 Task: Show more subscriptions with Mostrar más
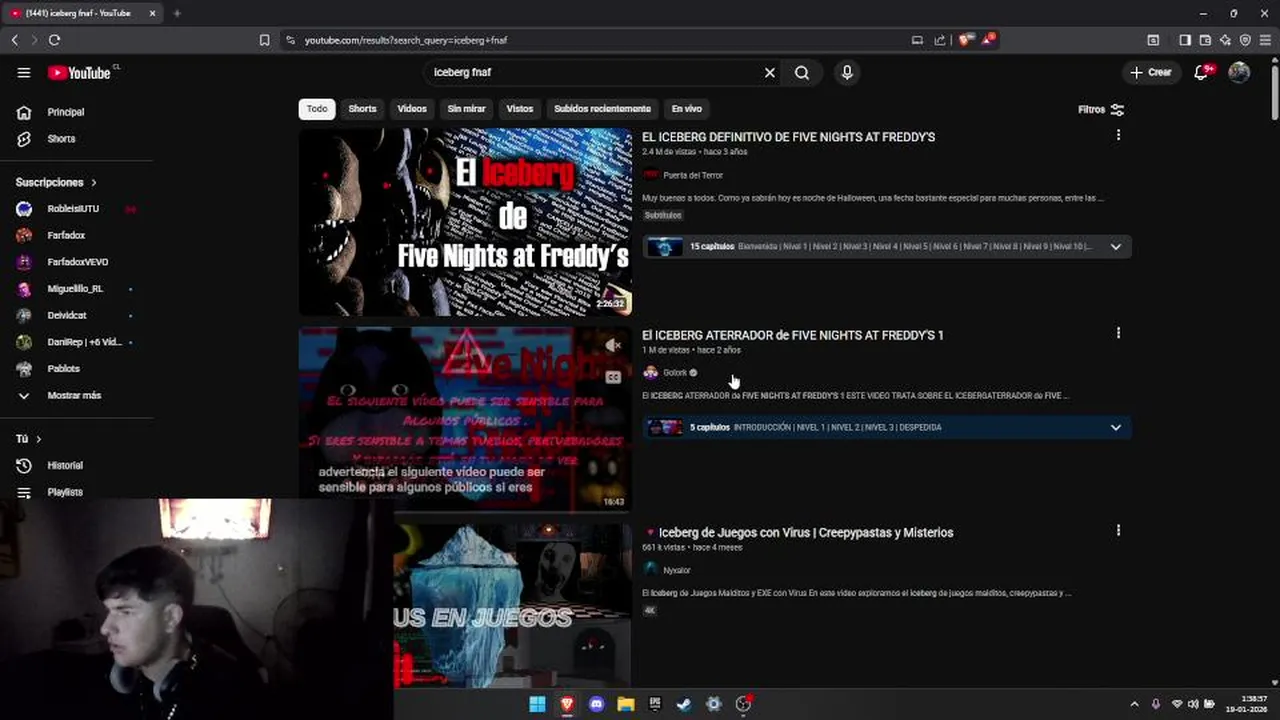[x=74, y=395]
